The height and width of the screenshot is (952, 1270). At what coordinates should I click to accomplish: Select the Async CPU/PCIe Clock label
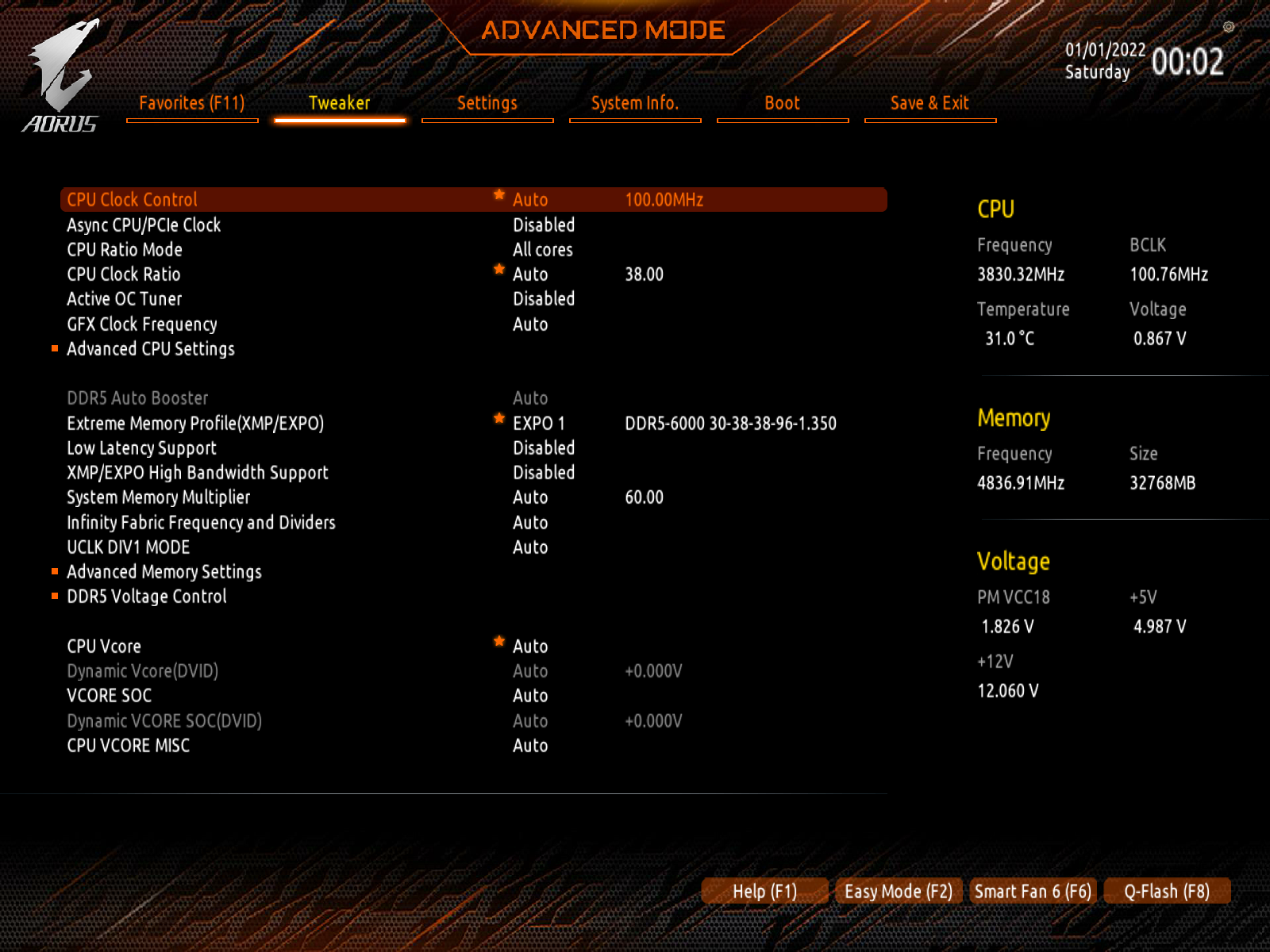tap(144, 225)
